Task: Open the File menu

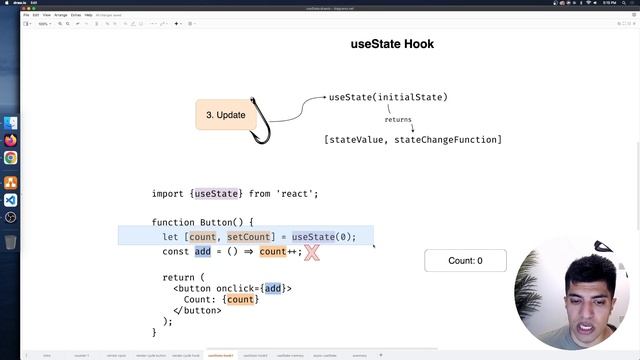Action: click(x=26, y=15)
